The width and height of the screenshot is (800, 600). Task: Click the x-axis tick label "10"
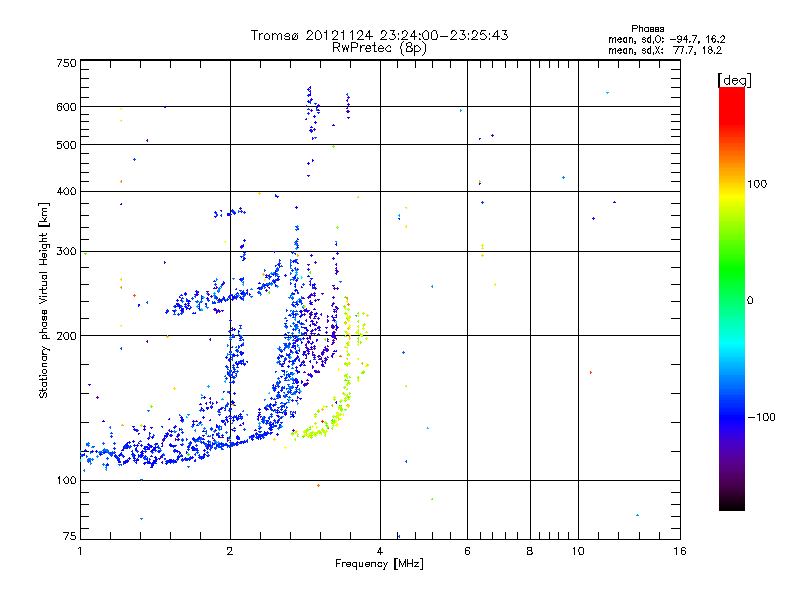click(x=578, y=551)
